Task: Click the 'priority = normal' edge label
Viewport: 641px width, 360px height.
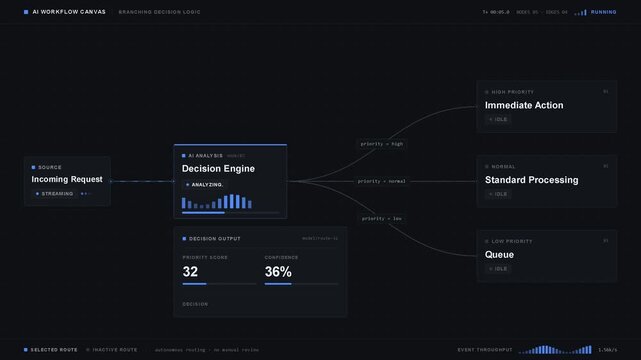Action: click(x=381, y=181)
